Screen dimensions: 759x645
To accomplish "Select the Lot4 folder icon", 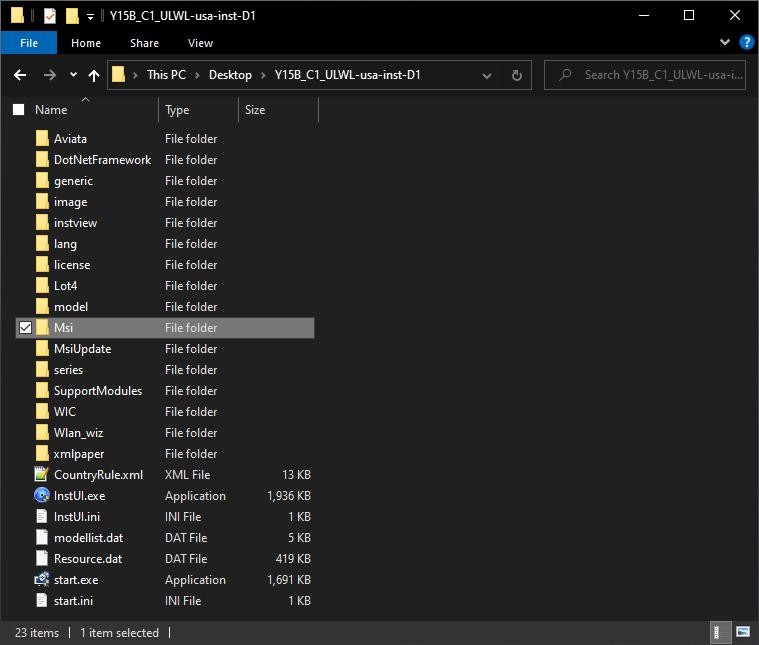I will click(42, 286).
